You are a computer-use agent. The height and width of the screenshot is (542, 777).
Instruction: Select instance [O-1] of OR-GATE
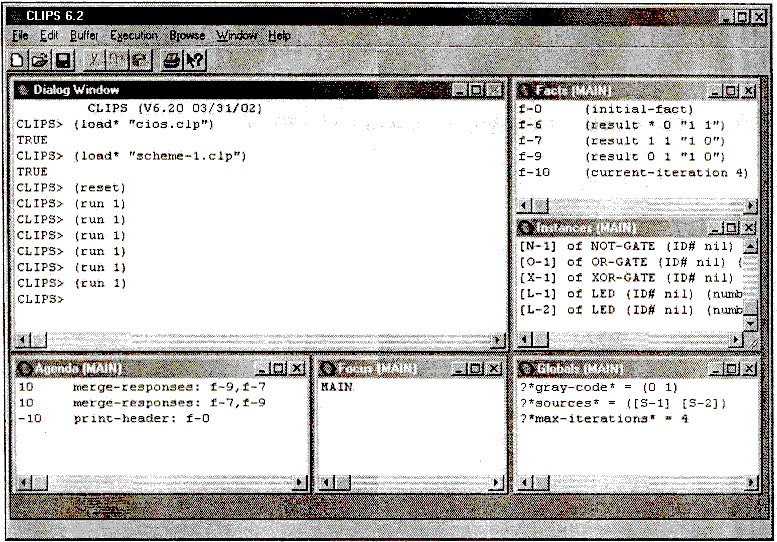(630, 262)
